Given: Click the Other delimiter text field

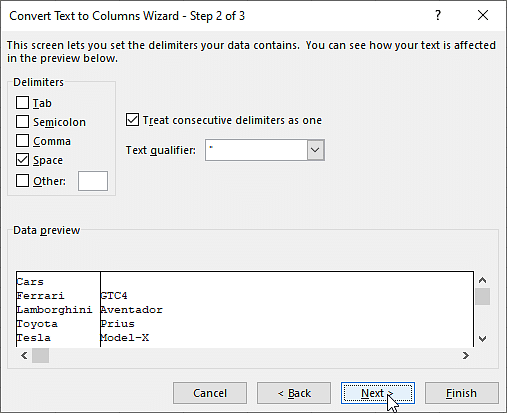Looking at the screenshot, I should click(x=93, y=181).
